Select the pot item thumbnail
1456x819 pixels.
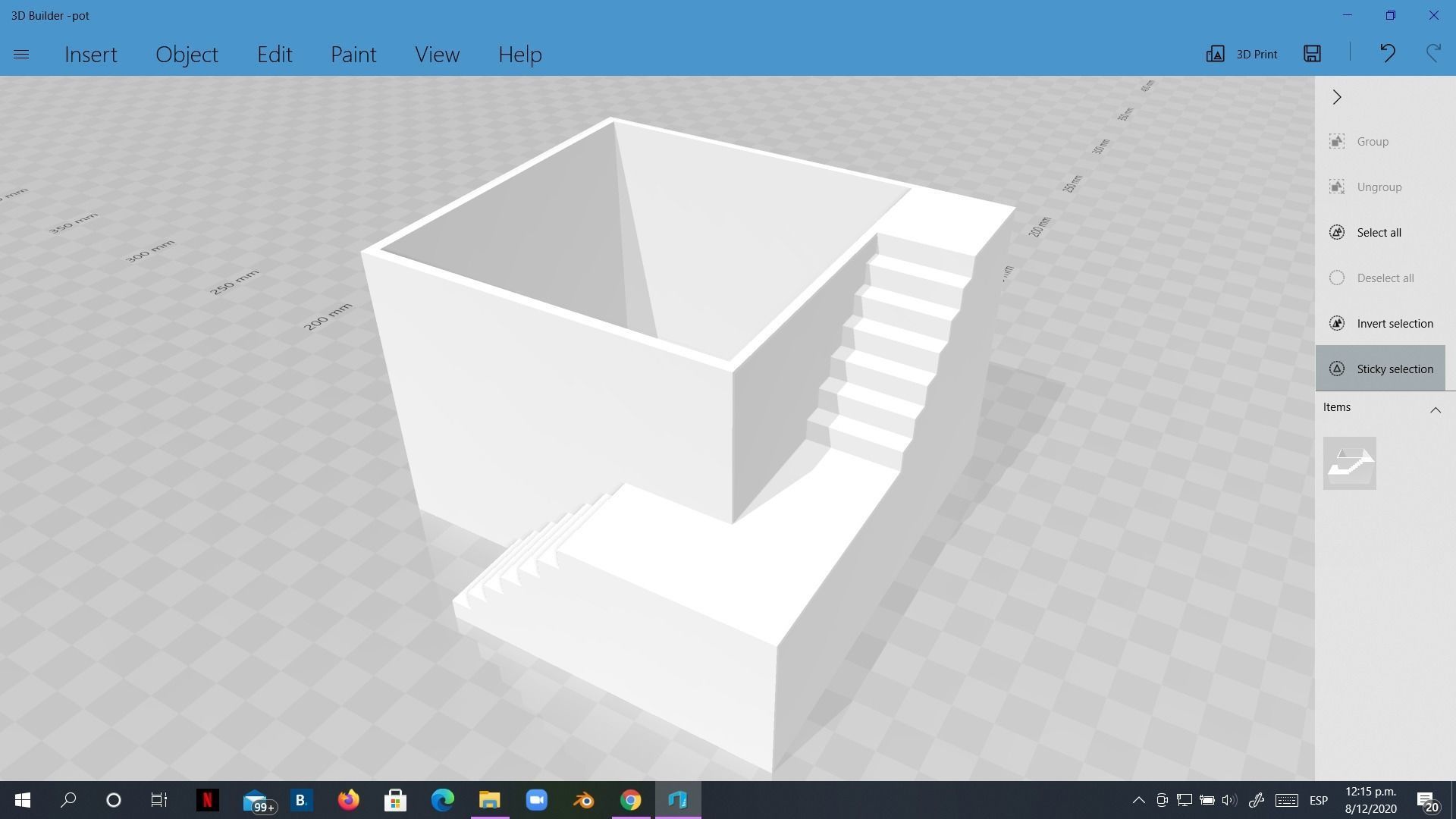tap(1350, 463)
